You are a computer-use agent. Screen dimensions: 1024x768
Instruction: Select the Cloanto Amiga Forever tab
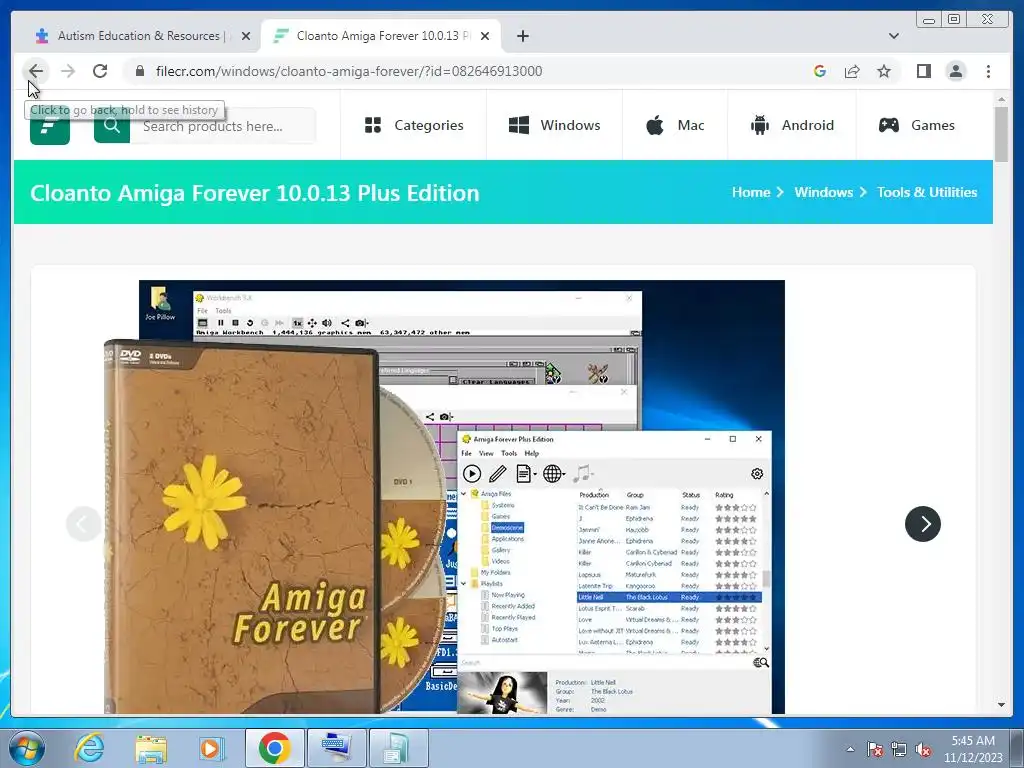(x=380, y=36)
